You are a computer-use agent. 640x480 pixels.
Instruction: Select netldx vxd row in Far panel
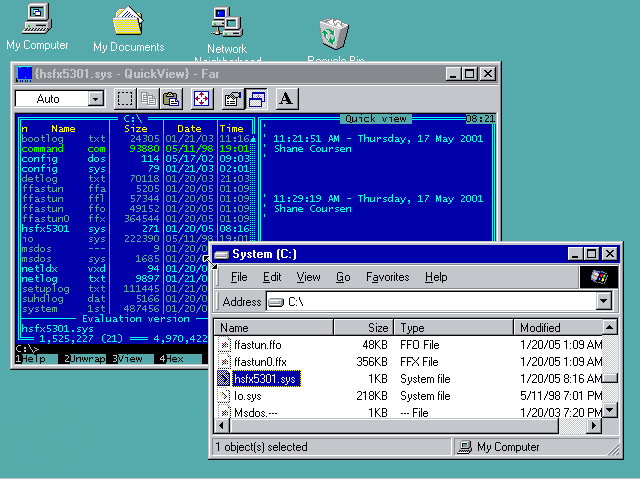point(114,269)
